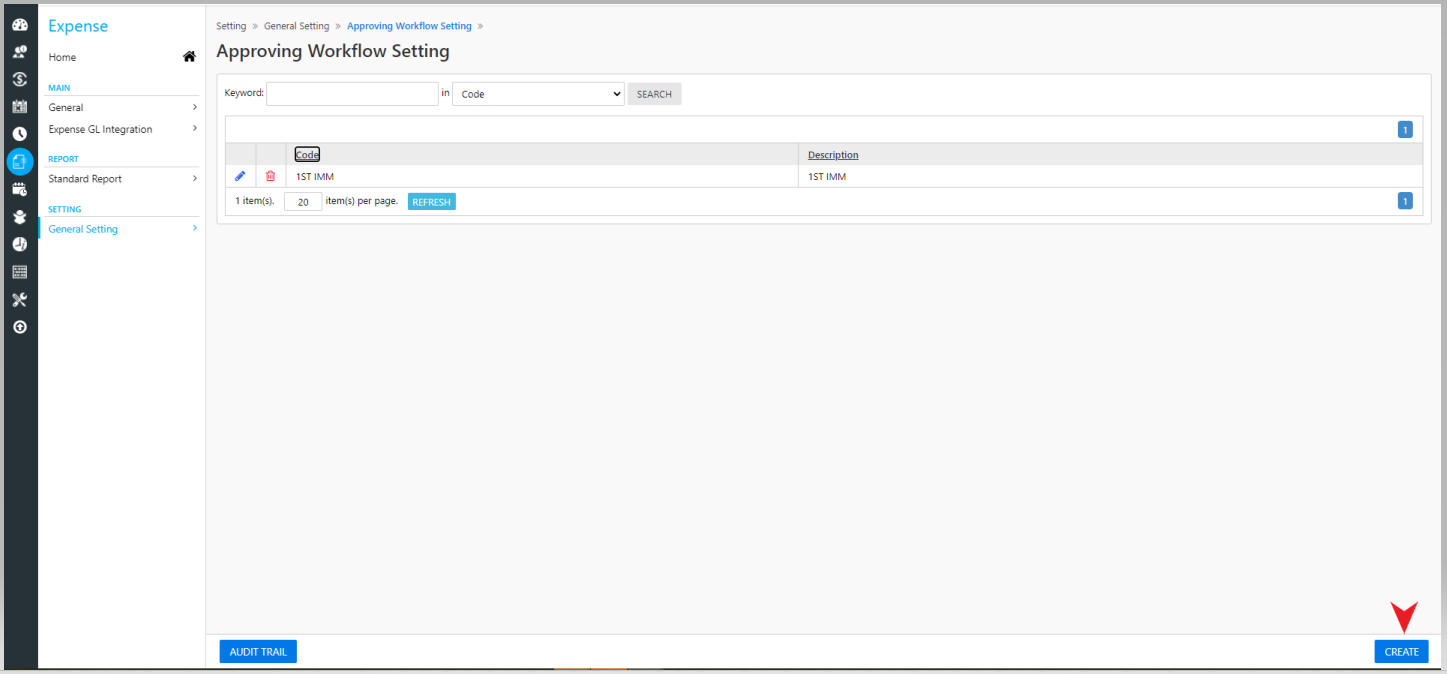
Task: Open the Code search field dropdown
Action: pos(538,94)
